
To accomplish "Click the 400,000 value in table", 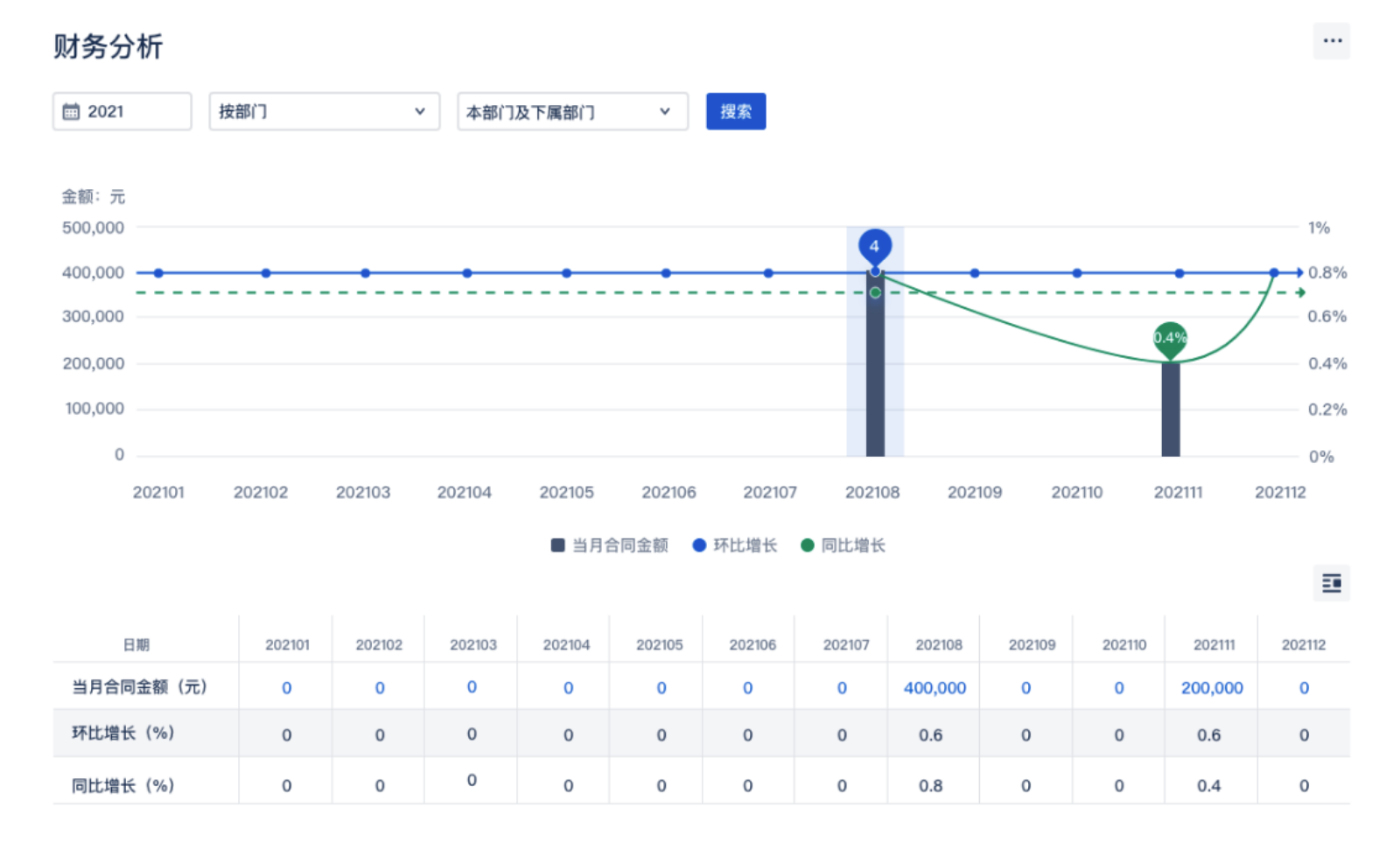I will click(x=934, y=688).
